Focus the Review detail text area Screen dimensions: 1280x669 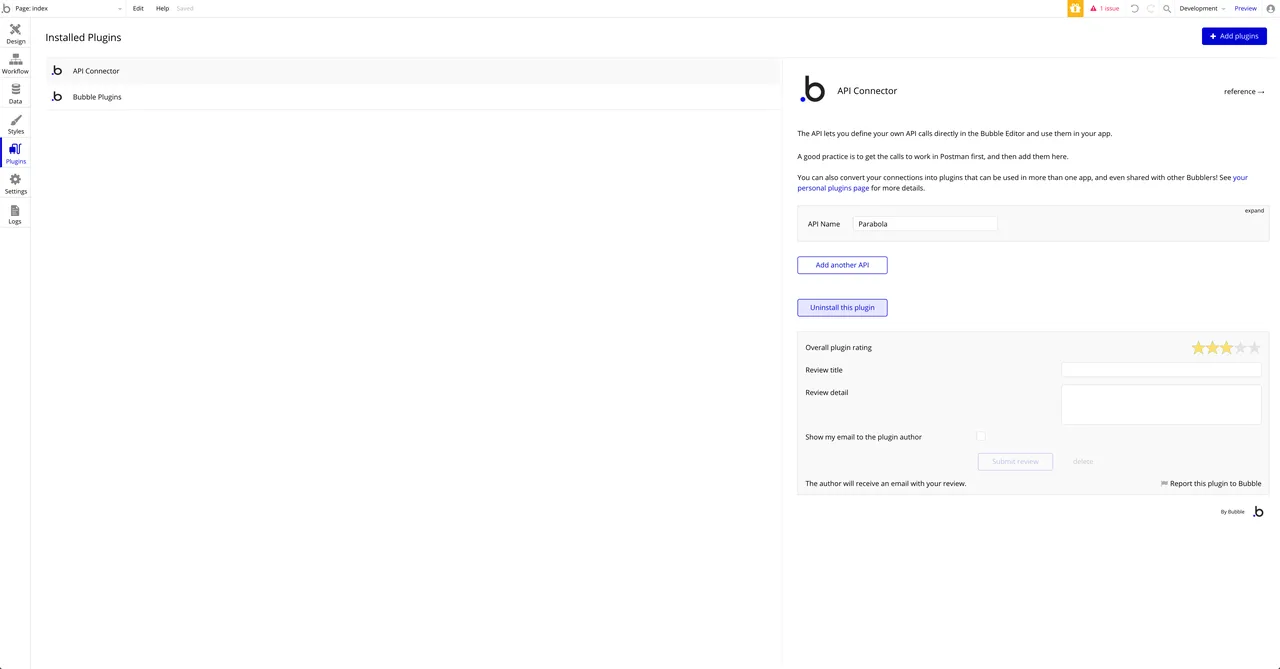point(1161,405)
